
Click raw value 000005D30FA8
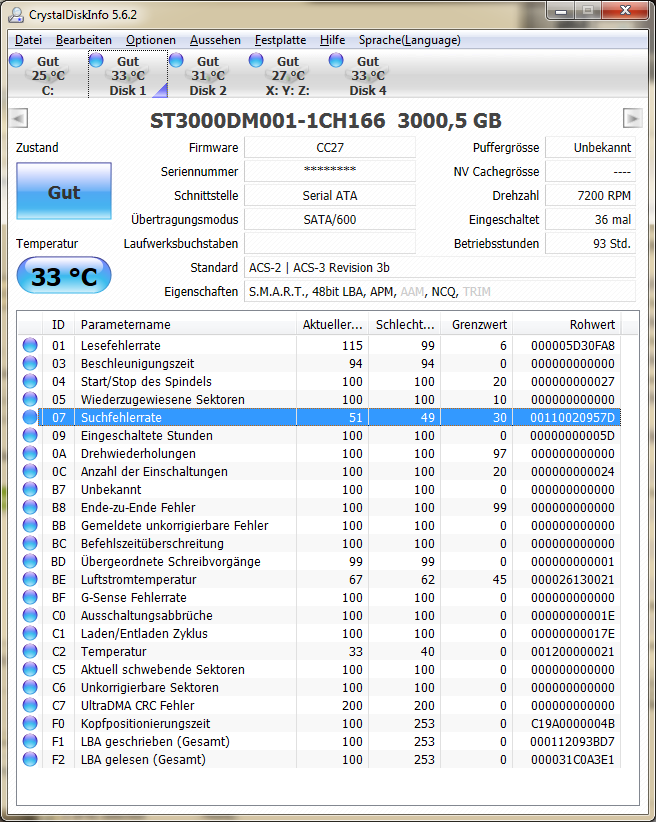pos(573,345)
